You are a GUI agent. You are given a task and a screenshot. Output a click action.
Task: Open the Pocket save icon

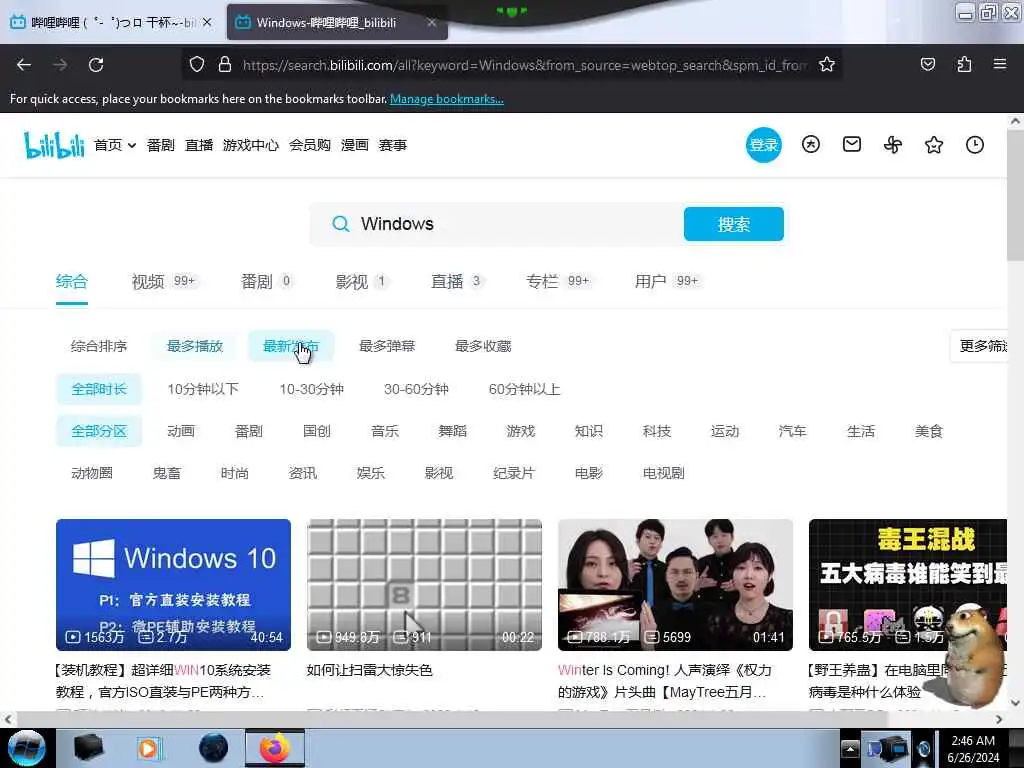927,64
